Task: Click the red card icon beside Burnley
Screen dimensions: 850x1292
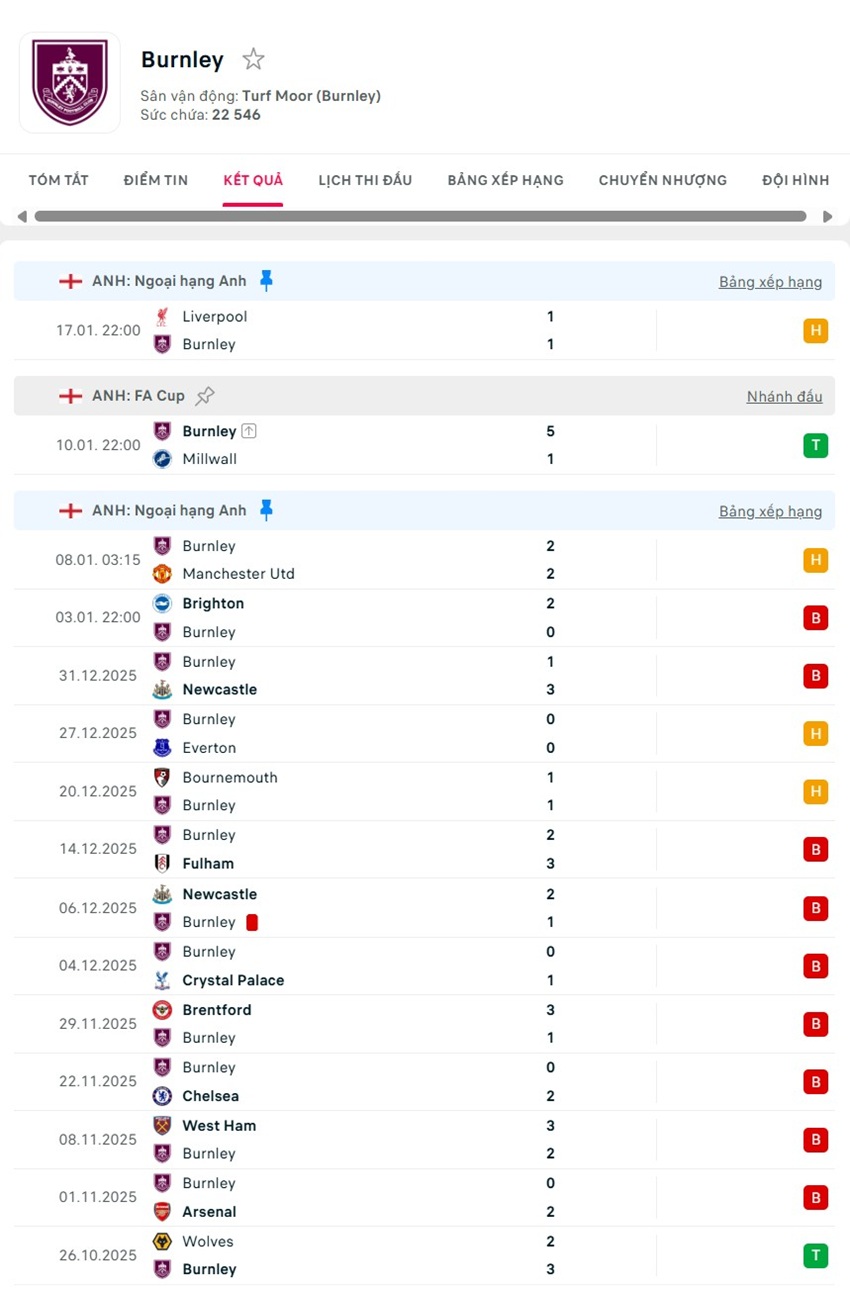Action: tap(252, 922)
